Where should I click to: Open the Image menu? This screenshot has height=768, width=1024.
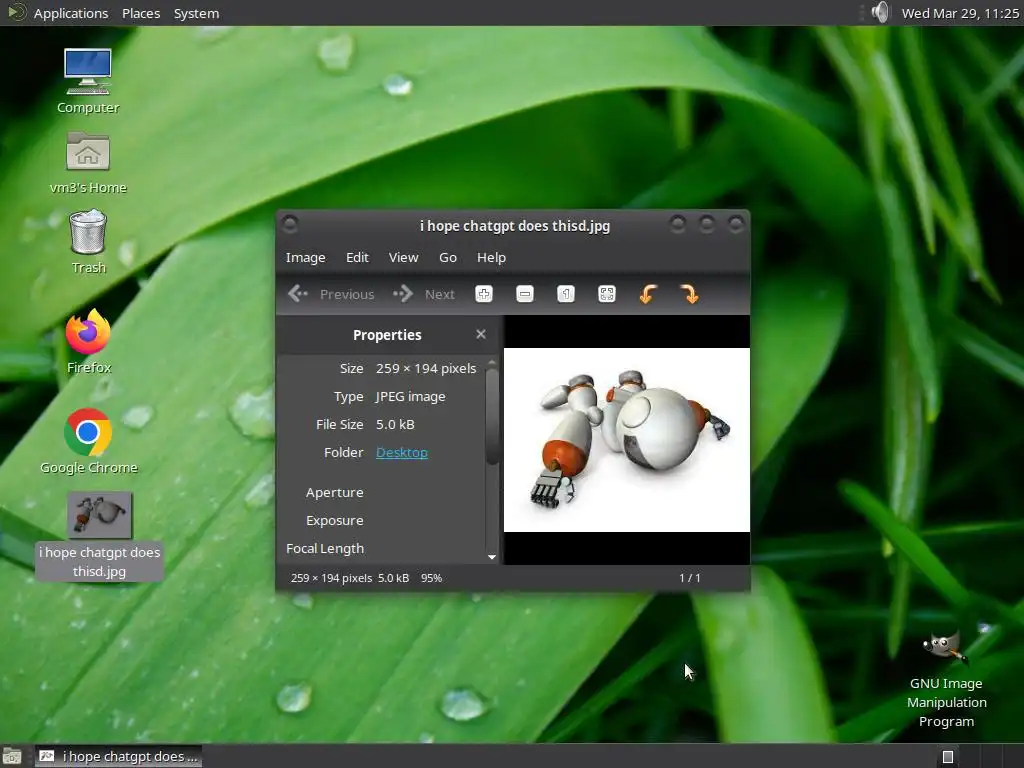pyautogui.click(x=305, y=257)
